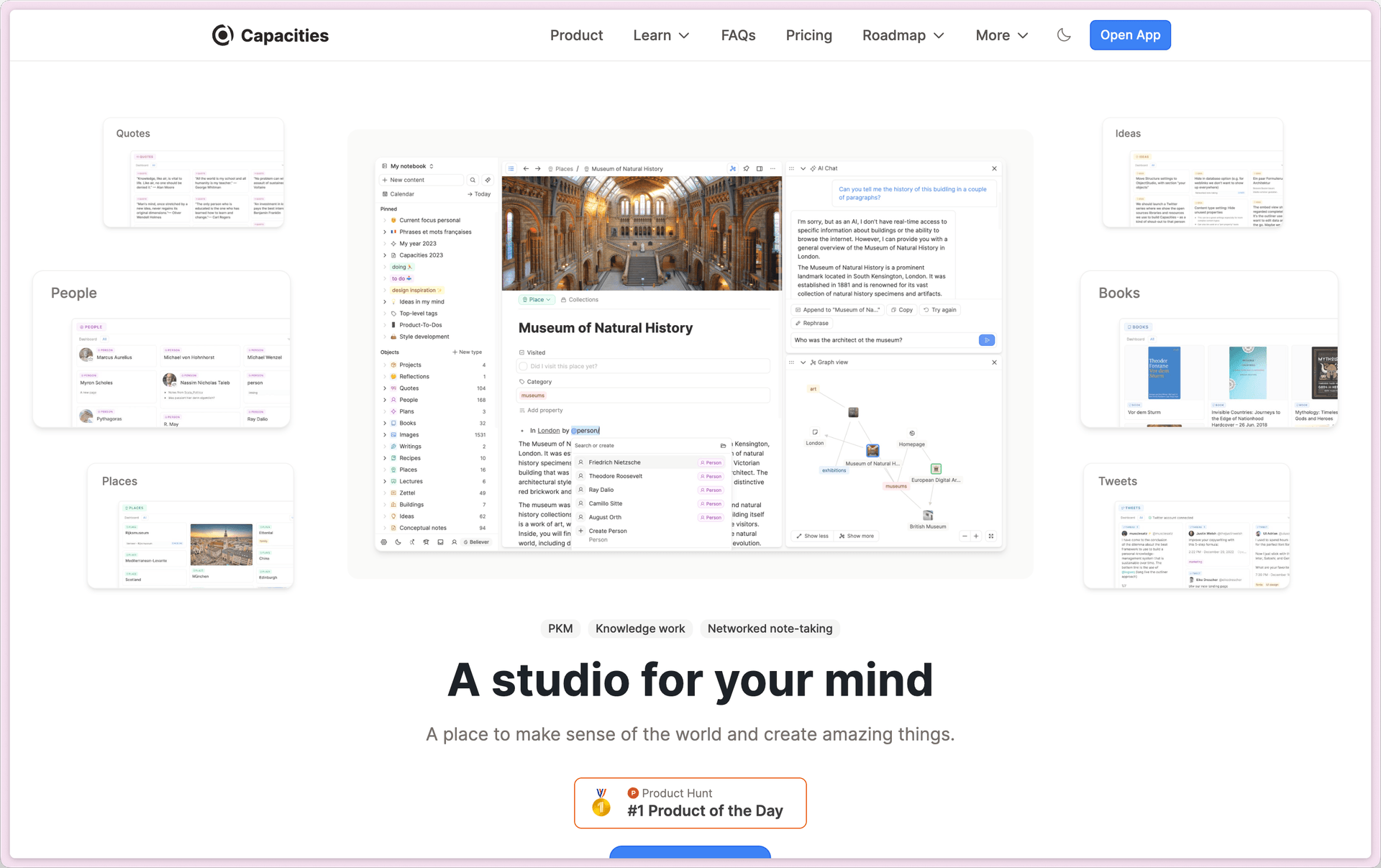Image resolution: width=1381 pixels, height=868 pixels.
Task: Click the search magnifier in notebook sidebar
Action: [x=473, y=180]
